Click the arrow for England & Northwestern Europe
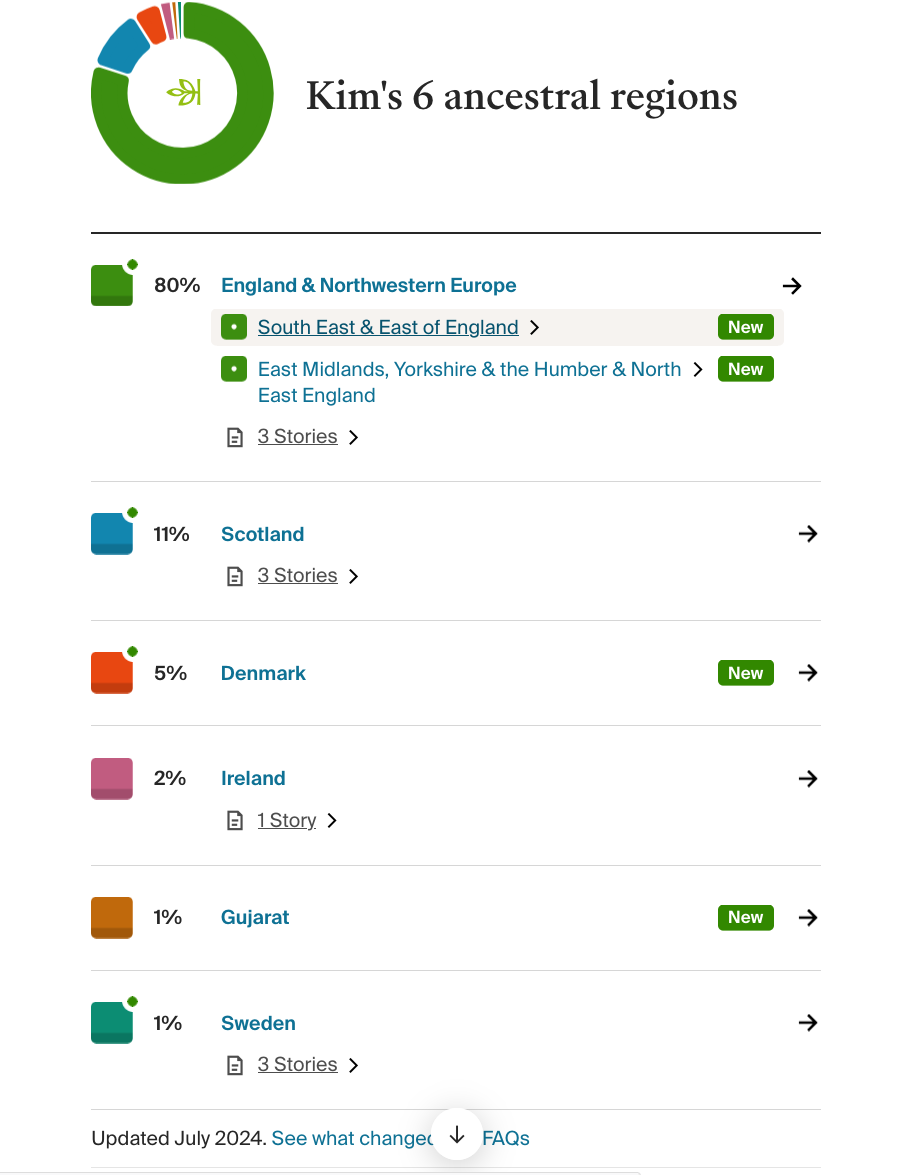 point(792,286)
